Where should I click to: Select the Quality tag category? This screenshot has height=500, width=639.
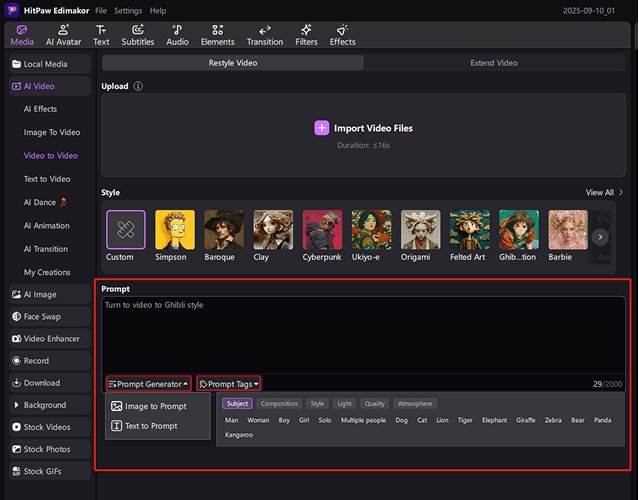coord(375,403)
